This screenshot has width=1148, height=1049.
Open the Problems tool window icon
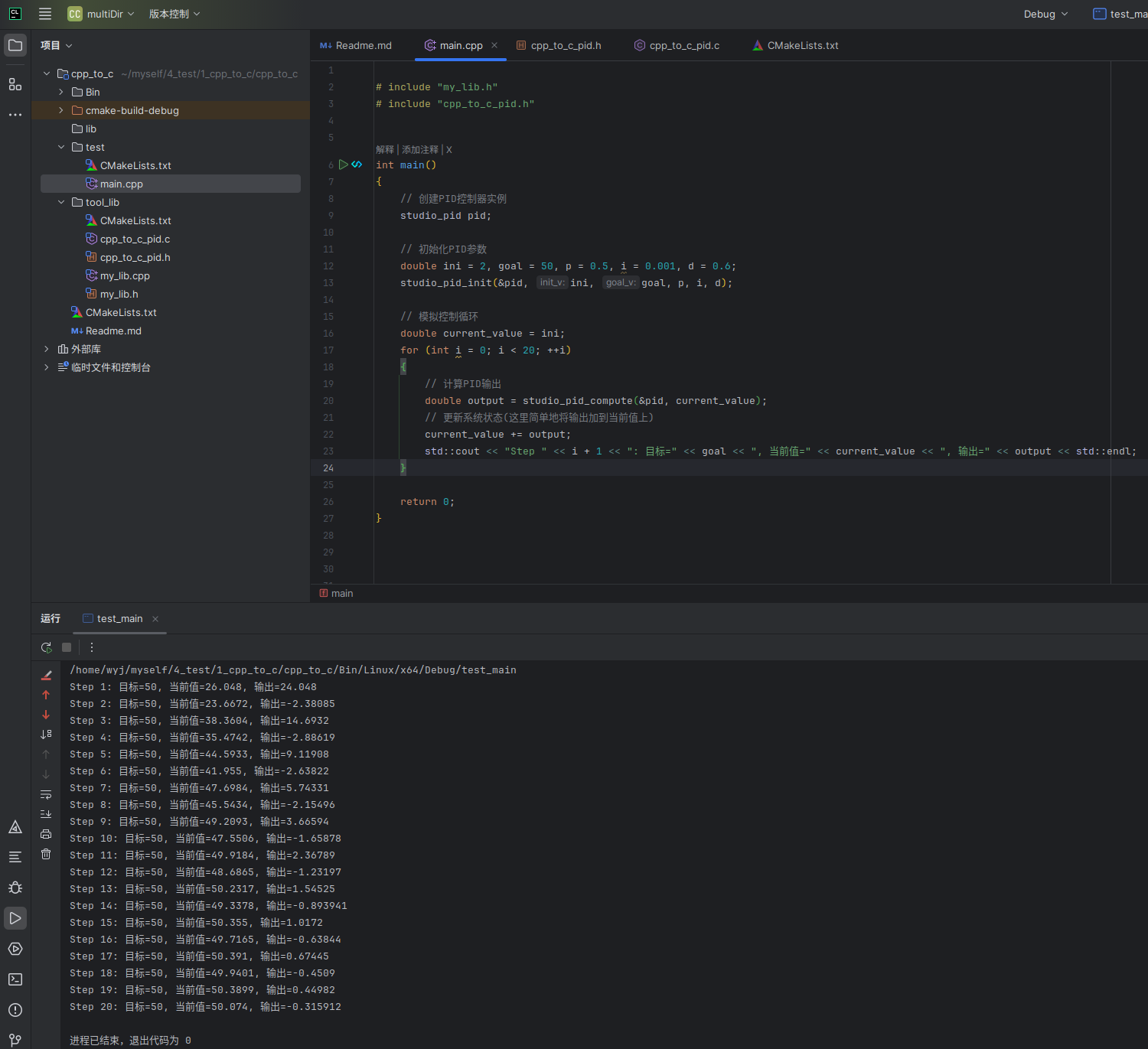15,1010
